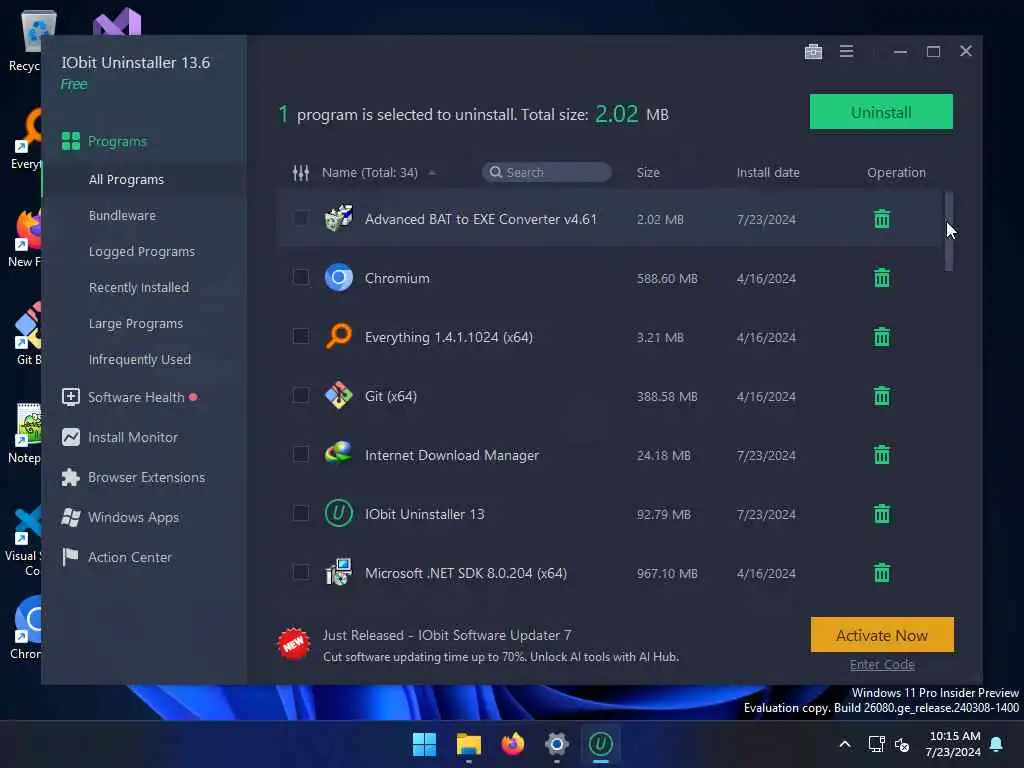Click the Internet Download Manager program icon
The height and width of the screenshot is (768, 1024).
tap(338, 454)
